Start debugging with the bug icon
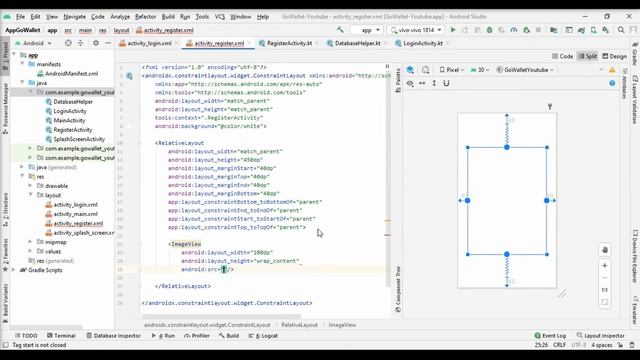 489,30
